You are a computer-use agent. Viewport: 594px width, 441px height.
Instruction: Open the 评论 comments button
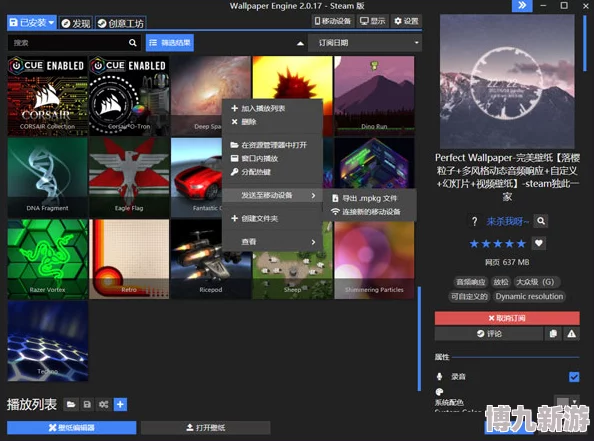489,334
